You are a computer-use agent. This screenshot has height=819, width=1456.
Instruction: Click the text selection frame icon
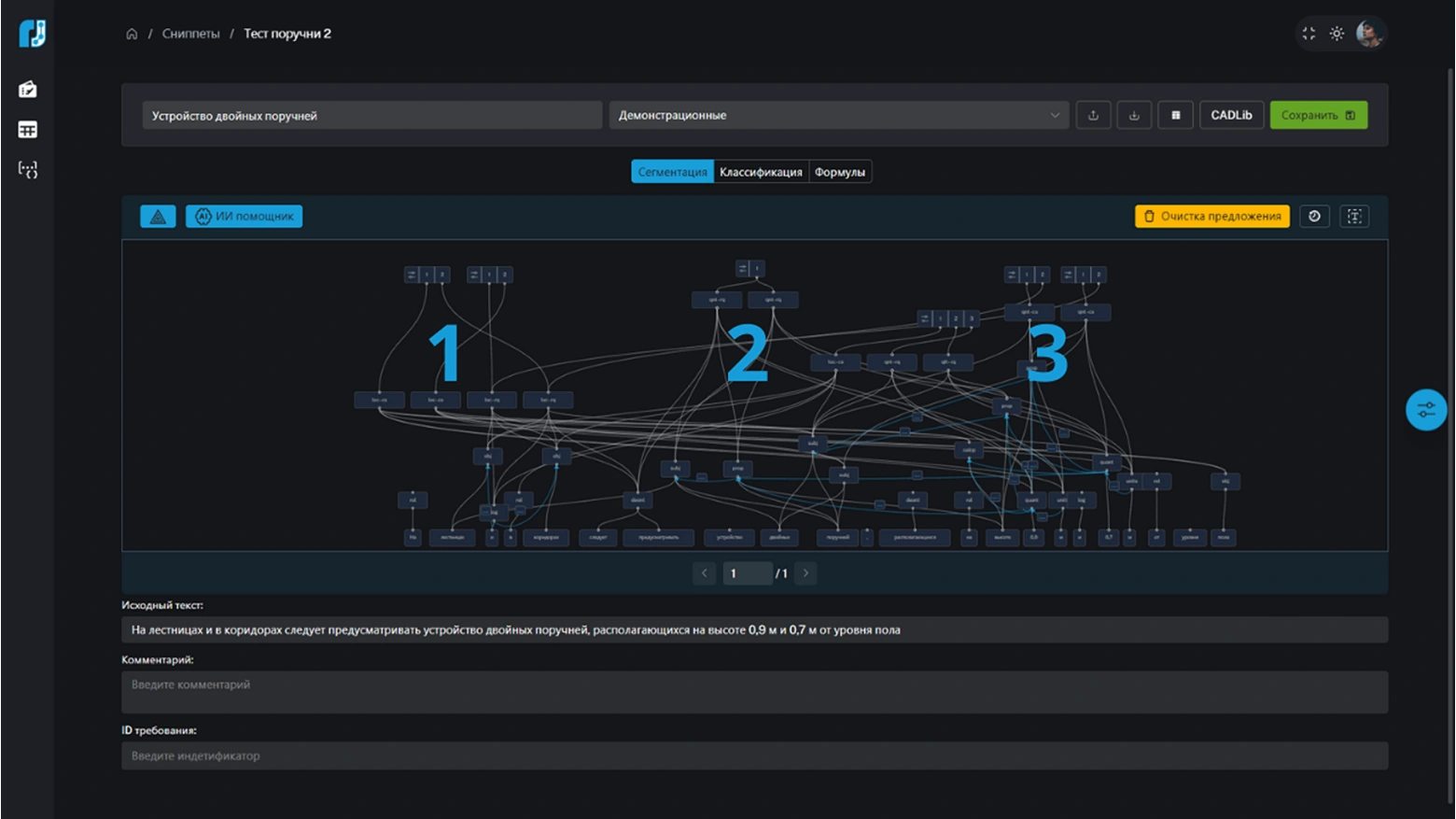point(1354,217)
